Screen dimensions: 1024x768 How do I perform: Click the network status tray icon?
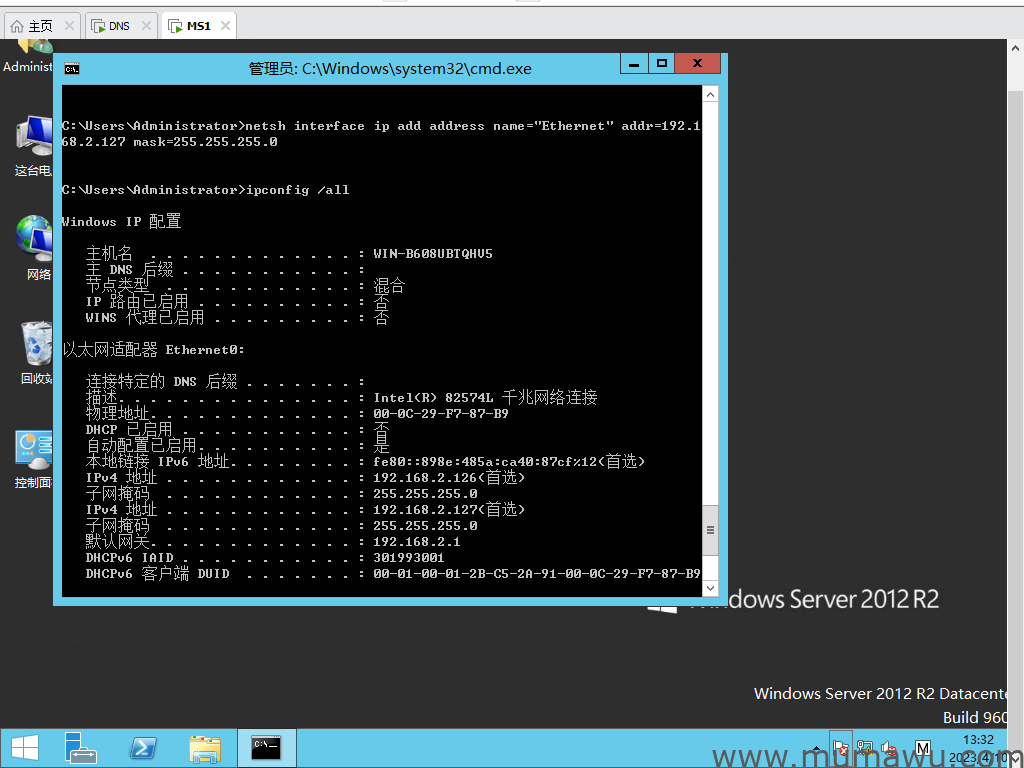[865, 748]
